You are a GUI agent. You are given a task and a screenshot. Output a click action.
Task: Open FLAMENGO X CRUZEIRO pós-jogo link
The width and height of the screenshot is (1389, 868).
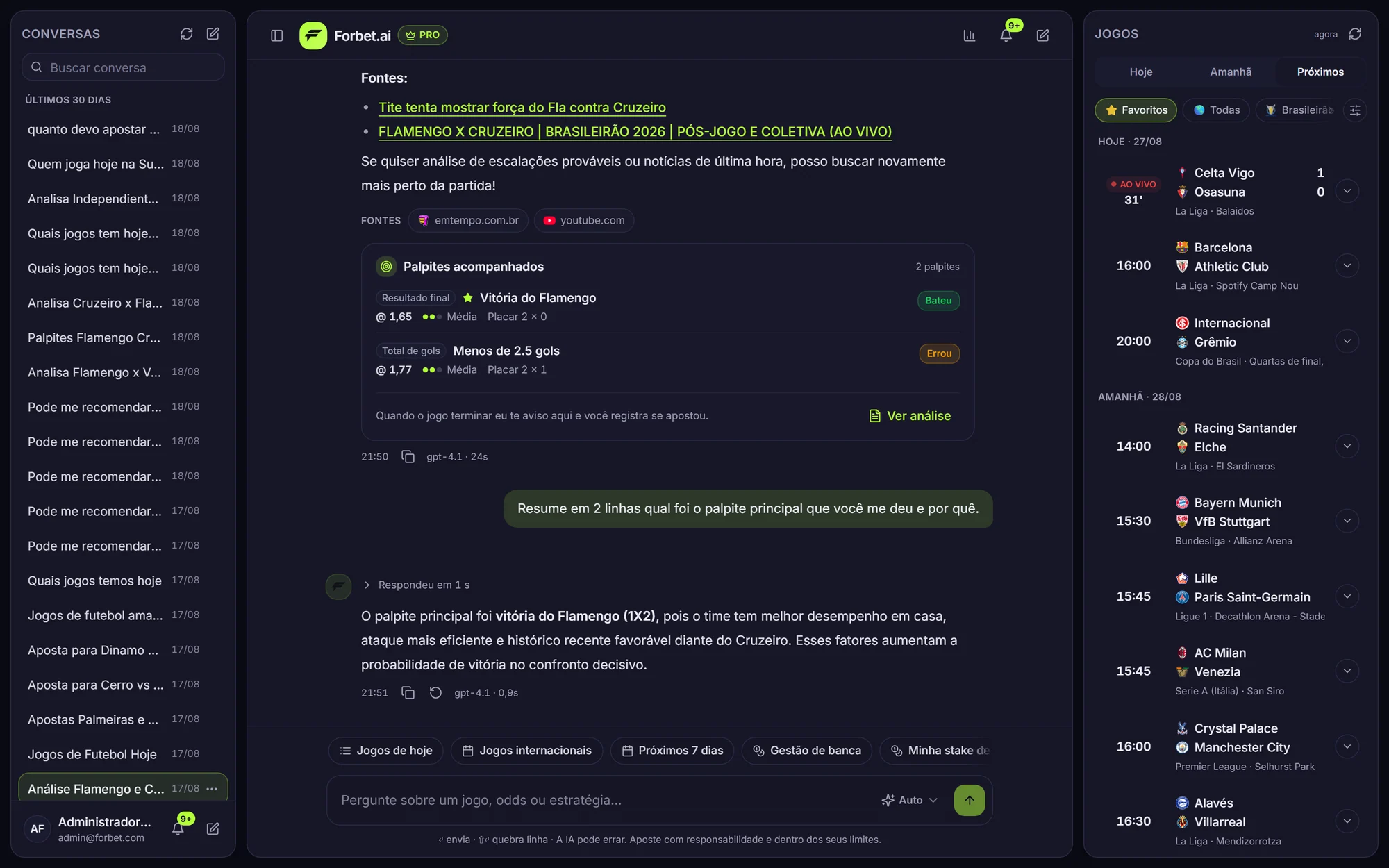(x=635, y=131)
